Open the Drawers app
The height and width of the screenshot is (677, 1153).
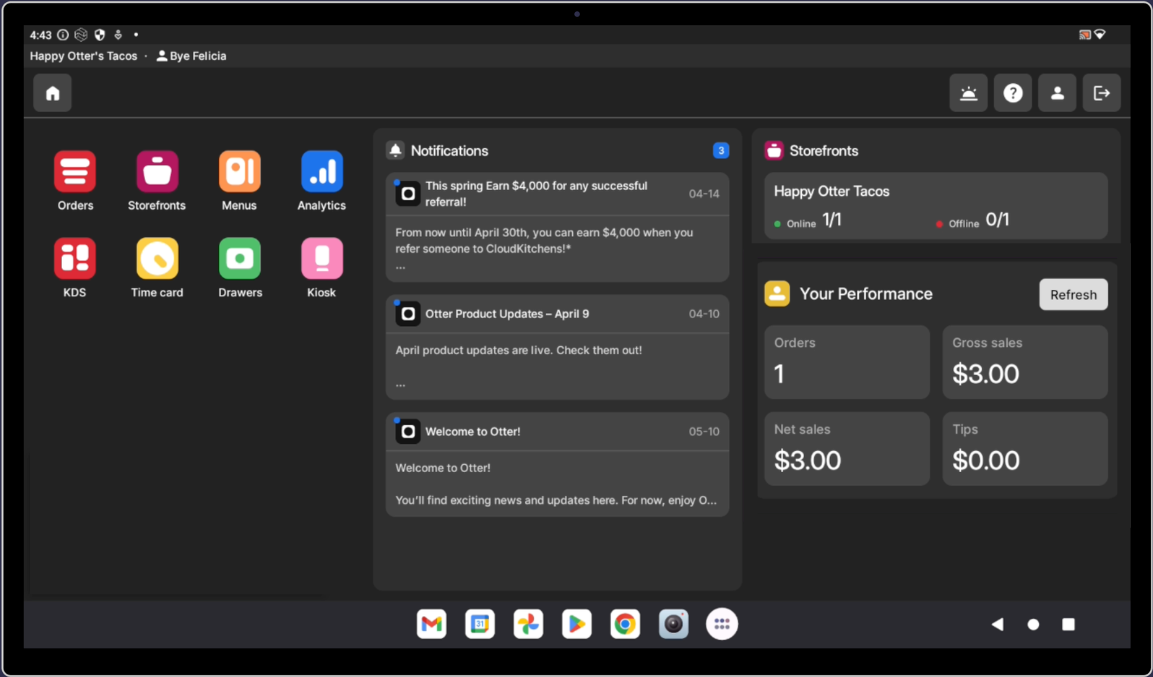click(x=239, y=259)
